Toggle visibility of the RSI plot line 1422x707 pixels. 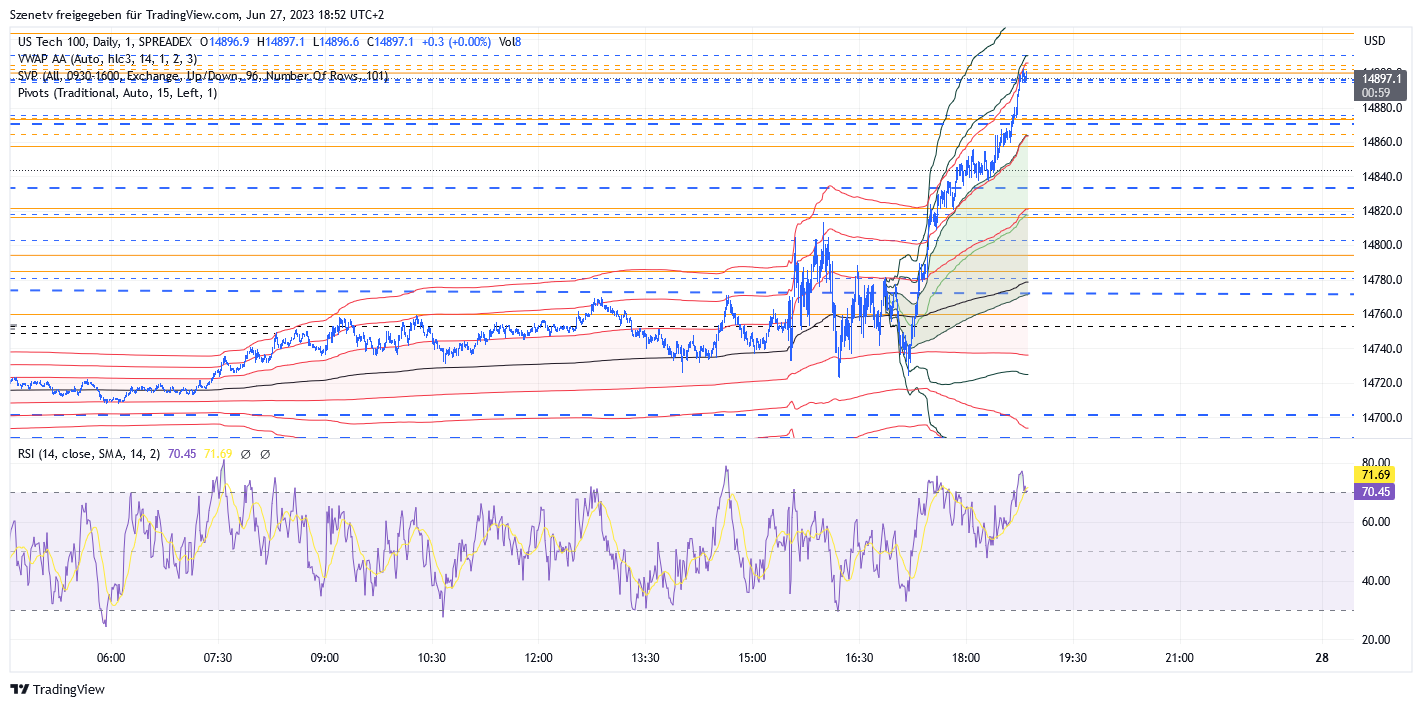click(182, 455)
